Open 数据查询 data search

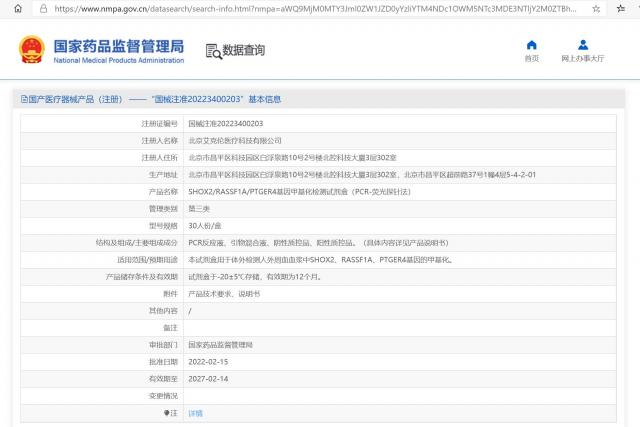(x=235, y=51)
